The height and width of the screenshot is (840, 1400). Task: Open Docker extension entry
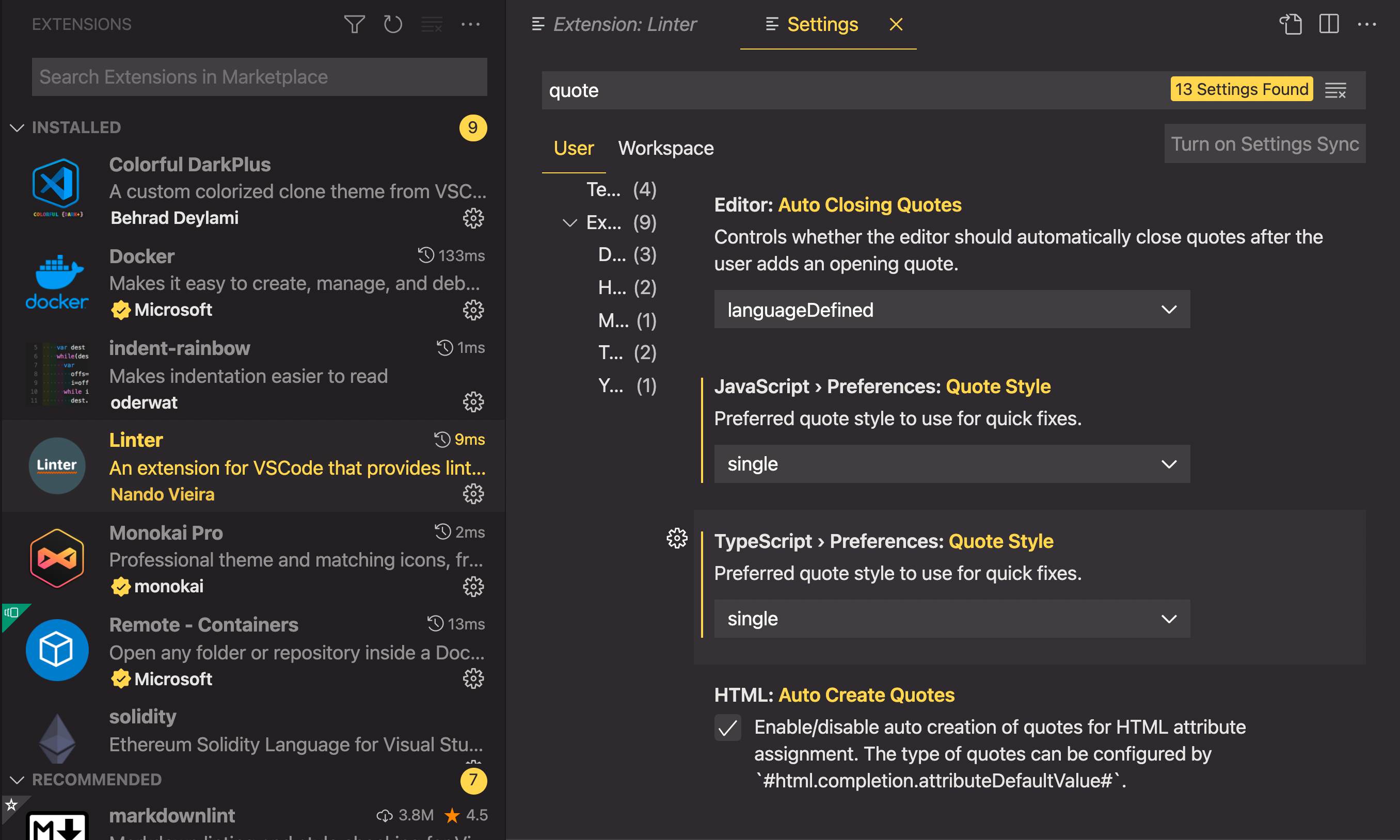point(252,282)
